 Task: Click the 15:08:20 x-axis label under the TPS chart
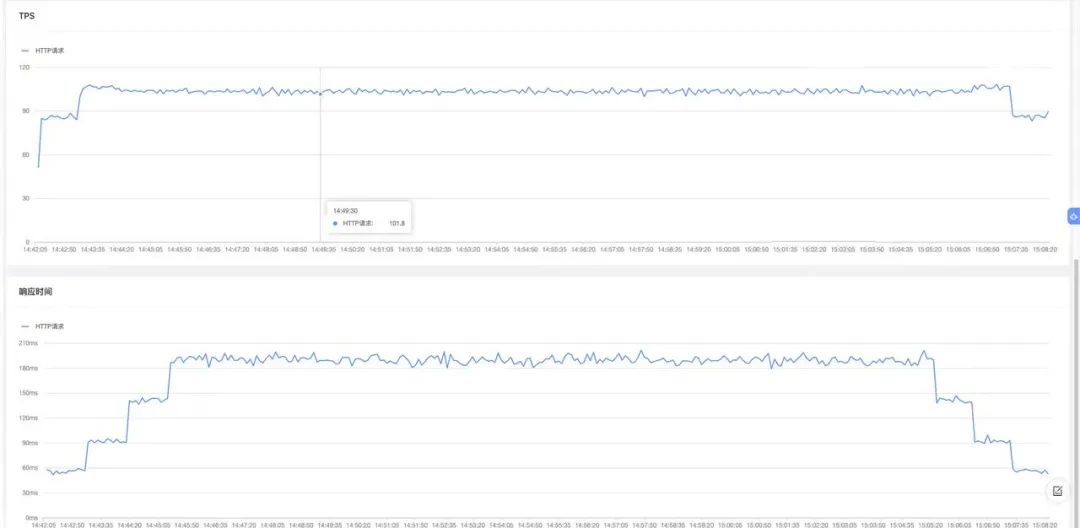tap(1045, 250)
